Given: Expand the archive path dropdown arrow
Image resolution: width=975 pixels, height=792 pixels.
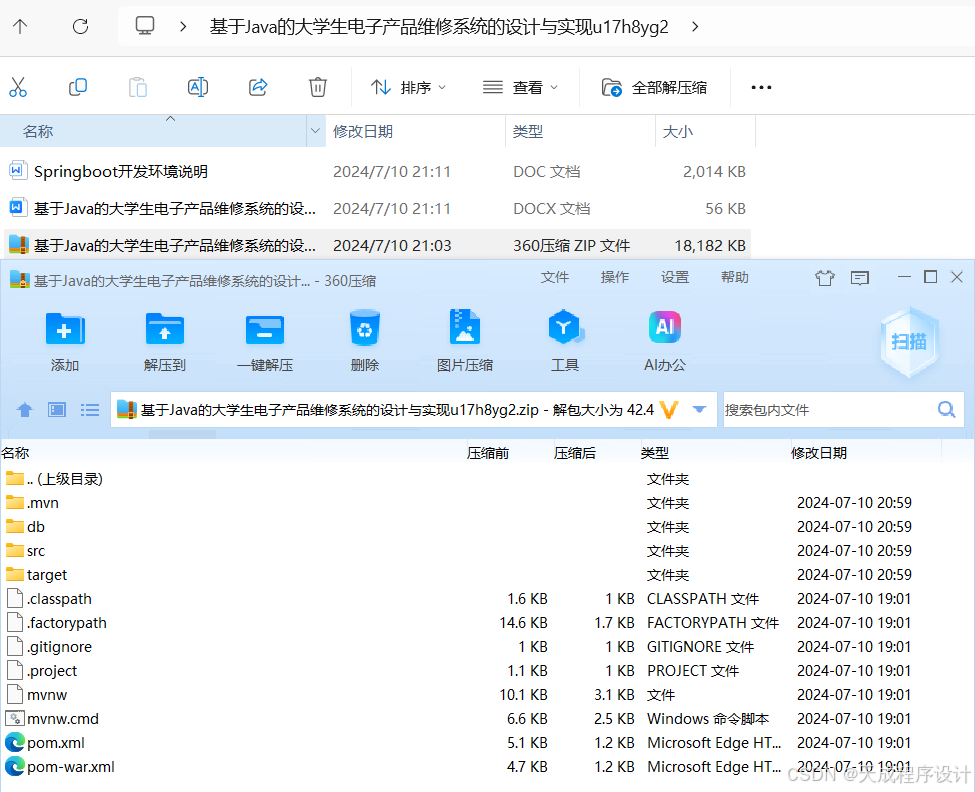Looking at the screenshot, I should pyautogui.click(x=699, y=409).
